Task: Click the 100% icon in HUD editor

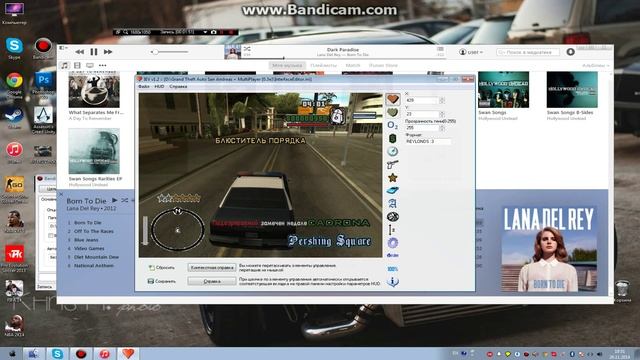Action: click(x=393, y=269)
